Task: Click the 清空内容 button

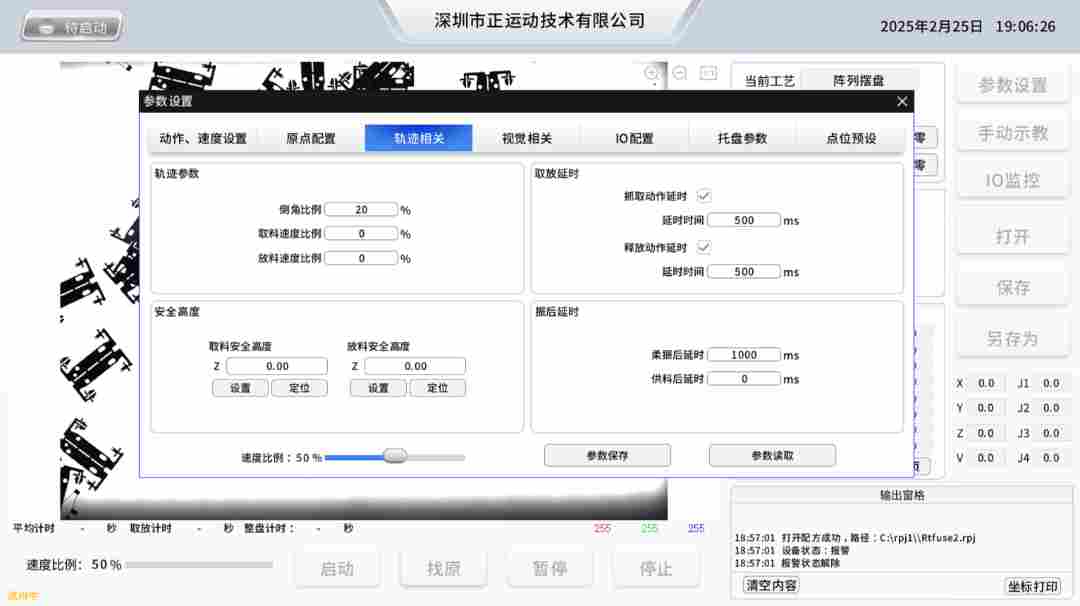Action: pos(771,585)
